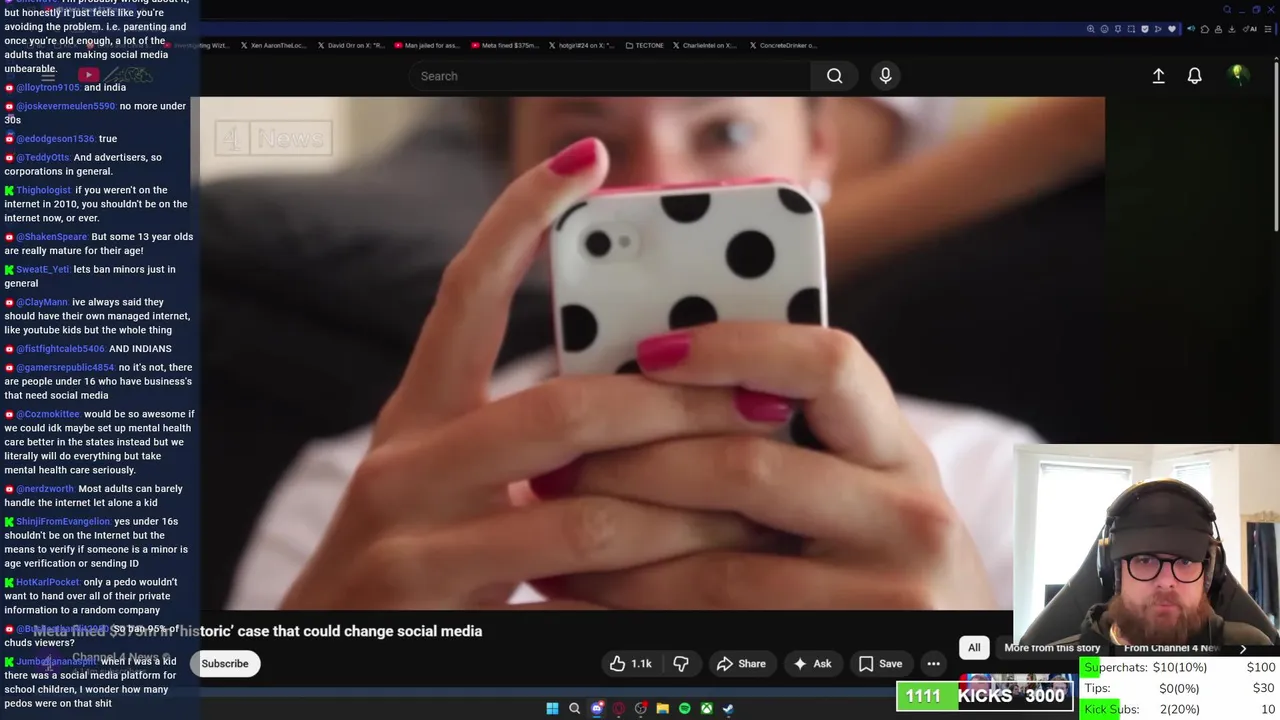Viewport: 1280px width, 720px height.
Task: Open Steam from the taskbar
Action: pyautogui.click(x=728, y=708)
